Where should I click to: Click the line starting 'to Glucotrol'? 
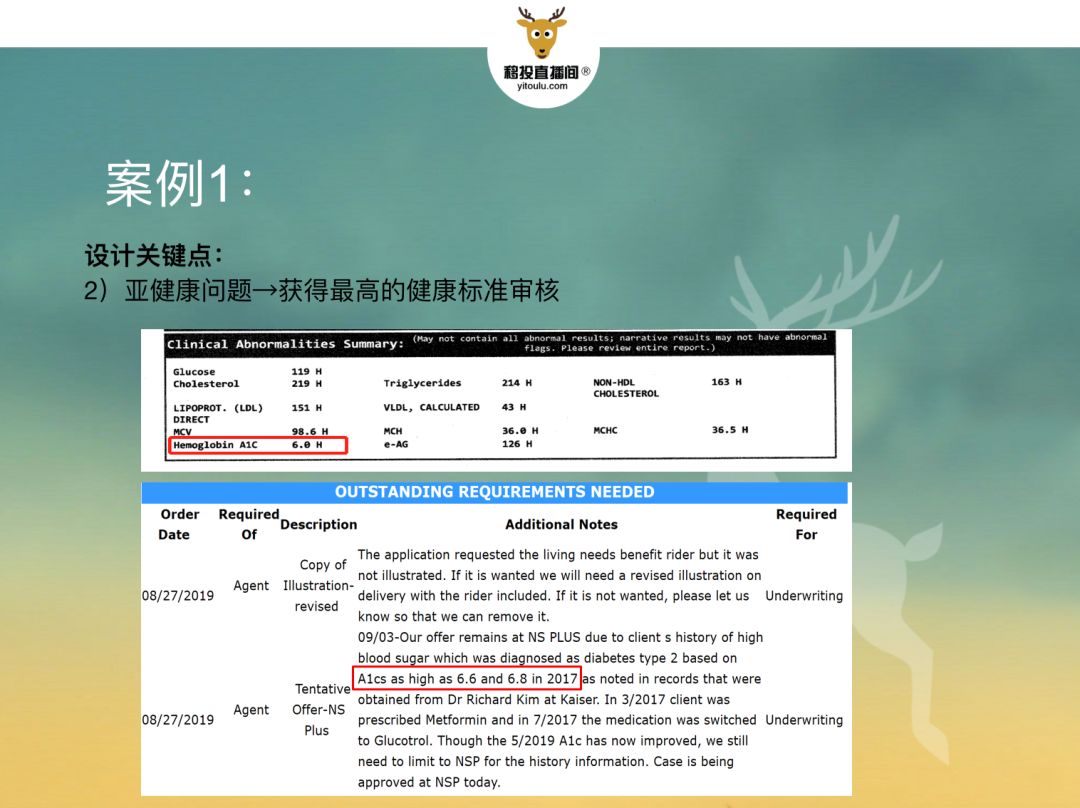pyautogui.click(x=552, y=740)
